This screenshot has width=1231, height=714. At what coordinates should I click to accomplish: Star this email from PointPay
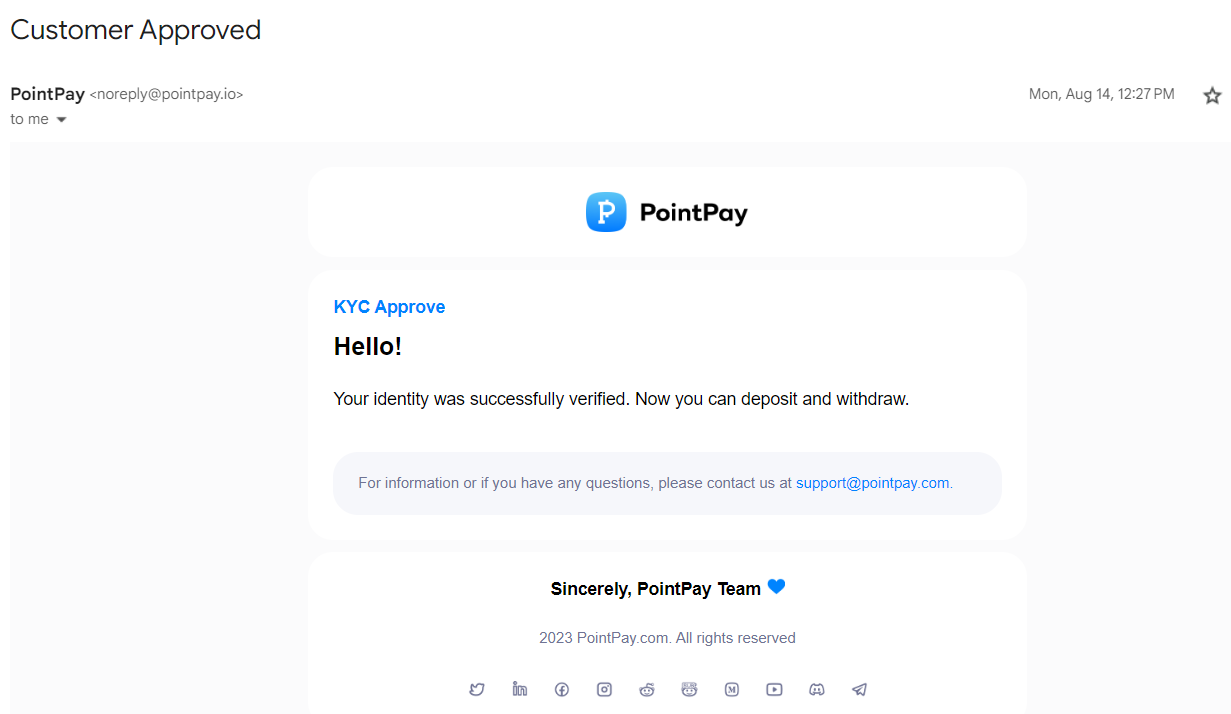(1212, 95)
